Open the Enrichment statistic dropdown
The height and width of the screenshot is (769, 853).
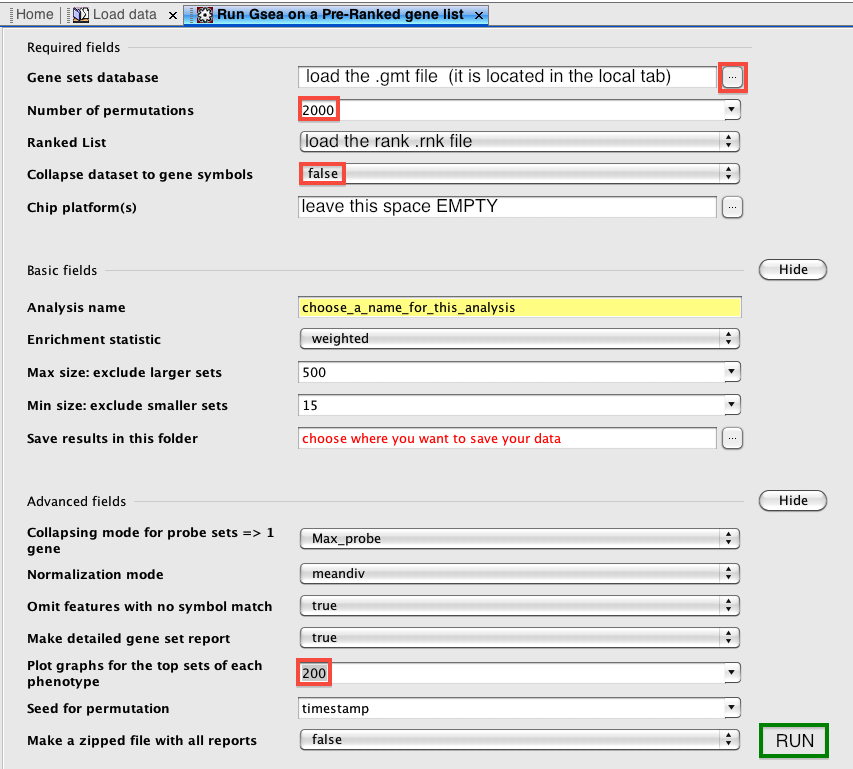coord(730,339)
